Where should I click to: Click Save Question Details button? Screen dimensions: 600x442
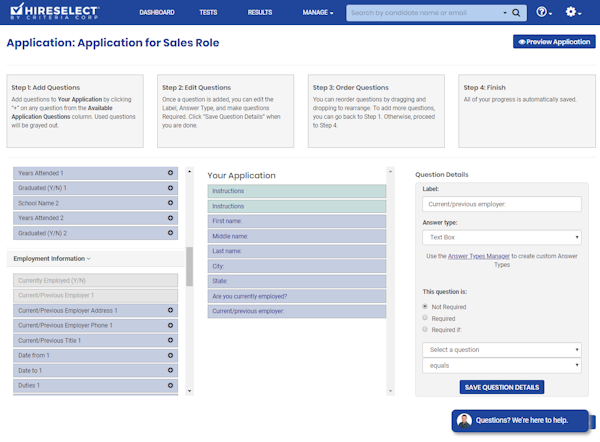click(x=501, y=387)
